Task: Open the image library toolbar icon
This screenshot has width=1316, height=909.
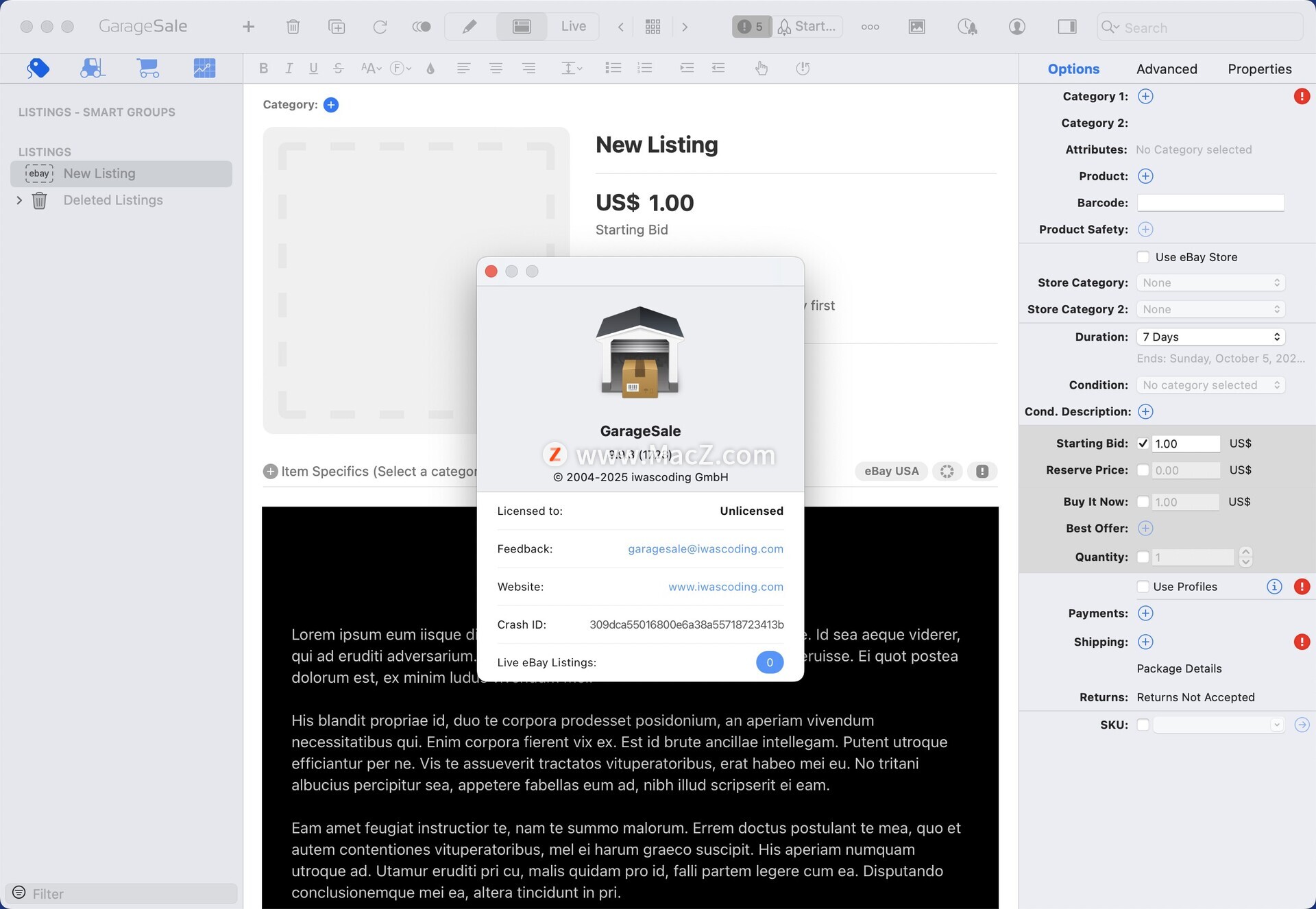Action: 916,27
